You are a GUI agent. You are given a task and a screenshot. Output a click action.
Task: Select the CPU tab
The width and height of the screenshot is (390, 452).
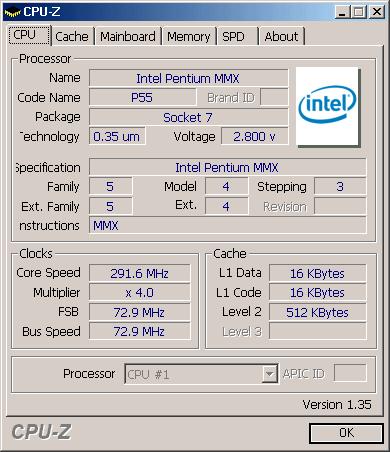(29, 35)
